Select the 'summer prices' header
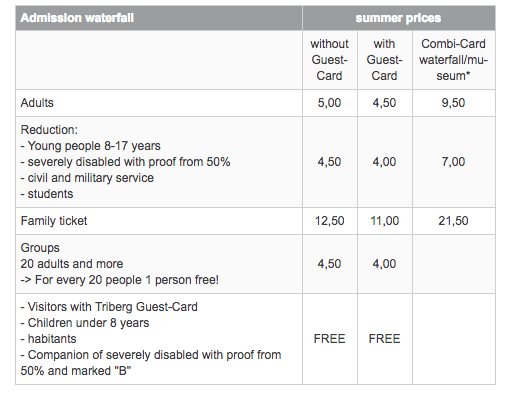The image size is (511, 397). 398,18
